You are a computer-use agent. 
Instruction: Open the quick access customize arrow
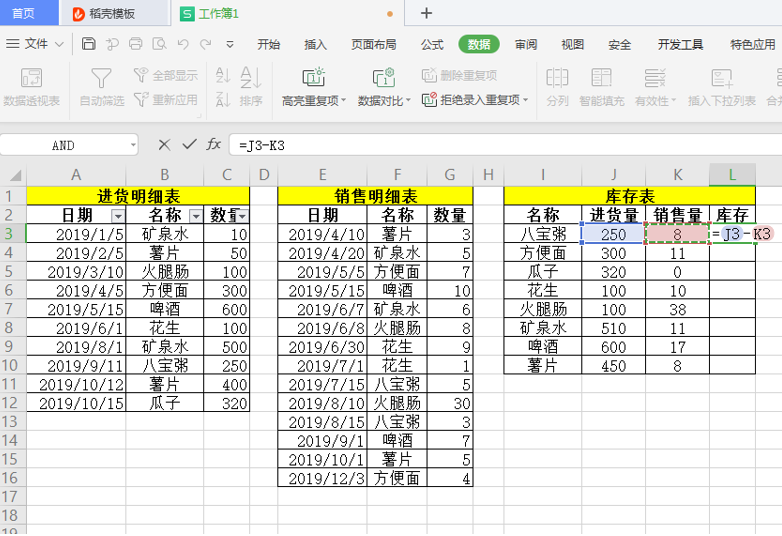click(x=230, y=44)
